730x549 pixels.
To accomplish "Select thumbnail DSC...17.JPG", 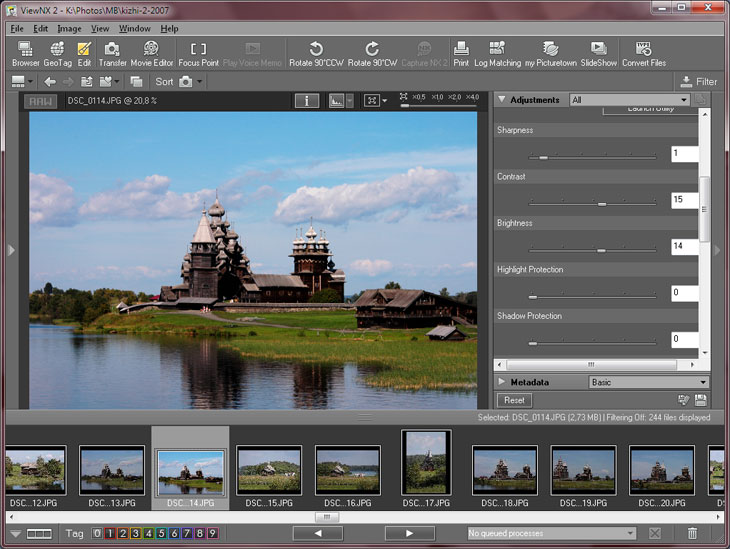I will (x=426, y=469).
